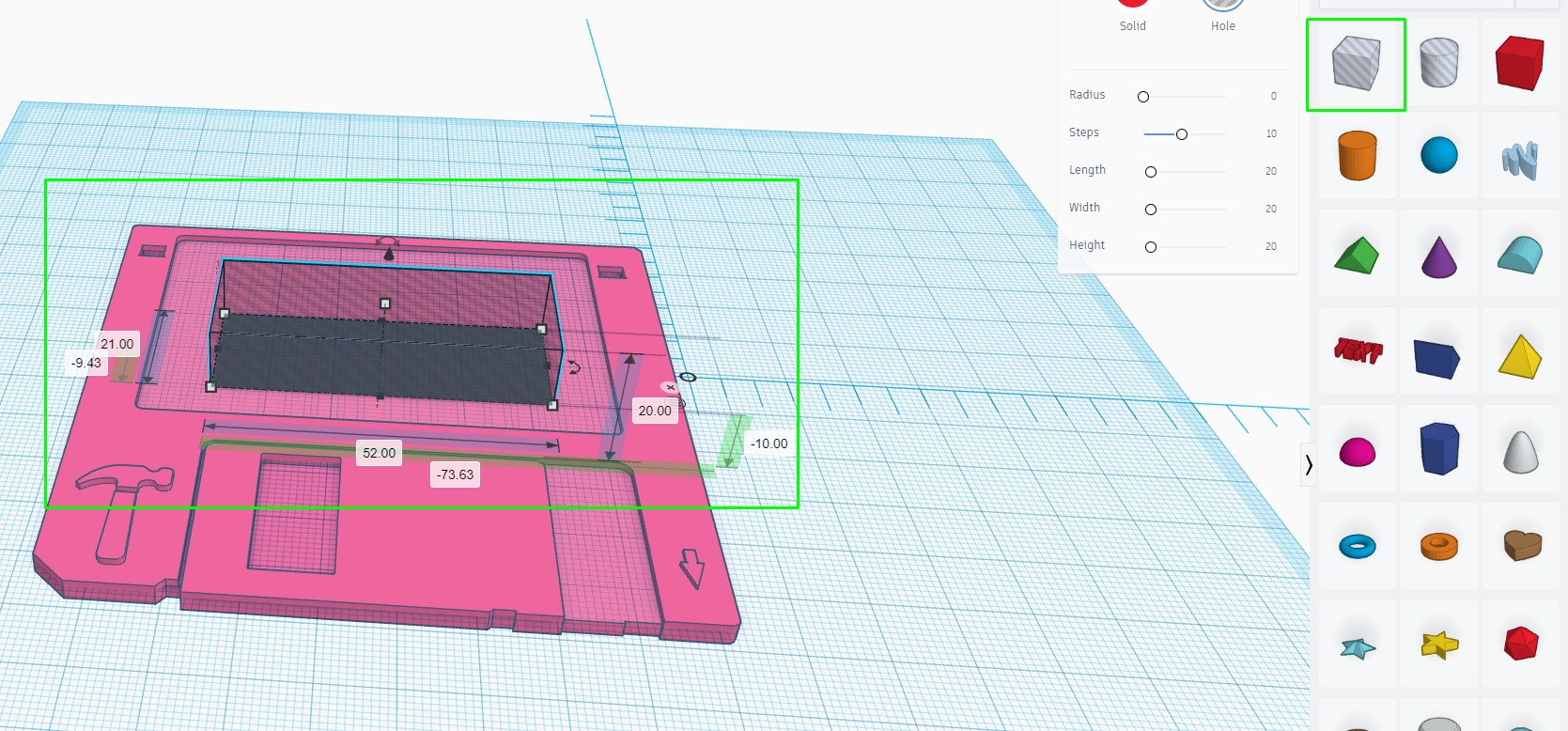Click the curved rotation arrow above the hole box
Screen dimensions: 1568x731
tap(387, 241)
